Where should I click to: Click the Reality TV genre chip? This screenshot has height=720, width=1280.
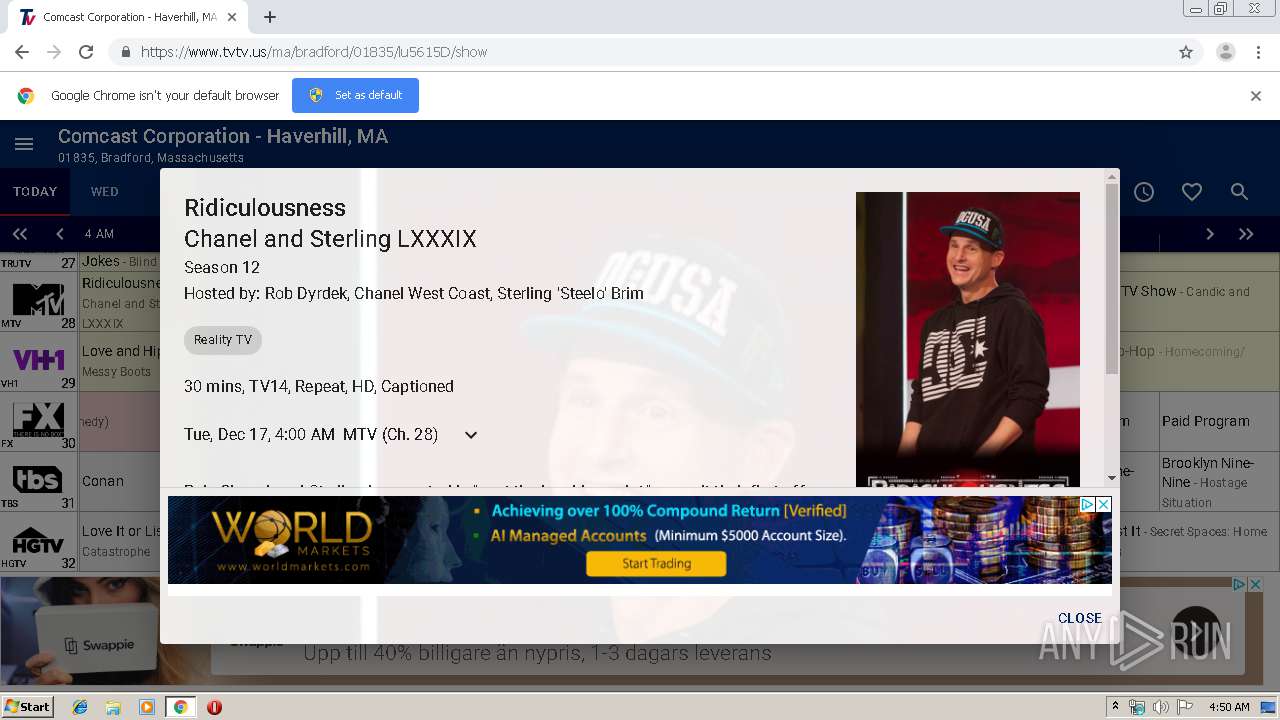point(223,340)
